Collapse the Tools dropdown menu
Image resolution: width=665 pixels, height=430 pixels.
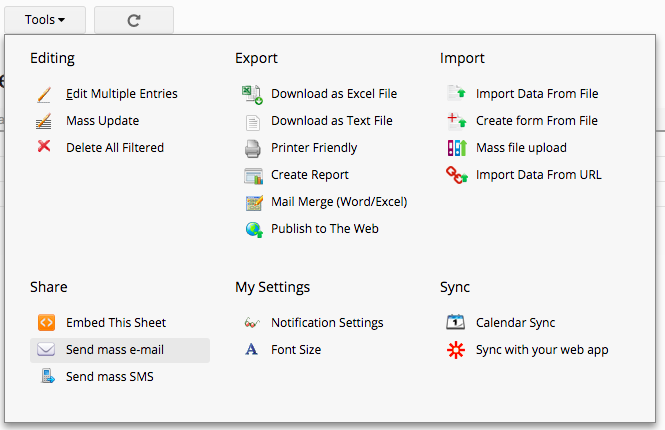(45, 20)
